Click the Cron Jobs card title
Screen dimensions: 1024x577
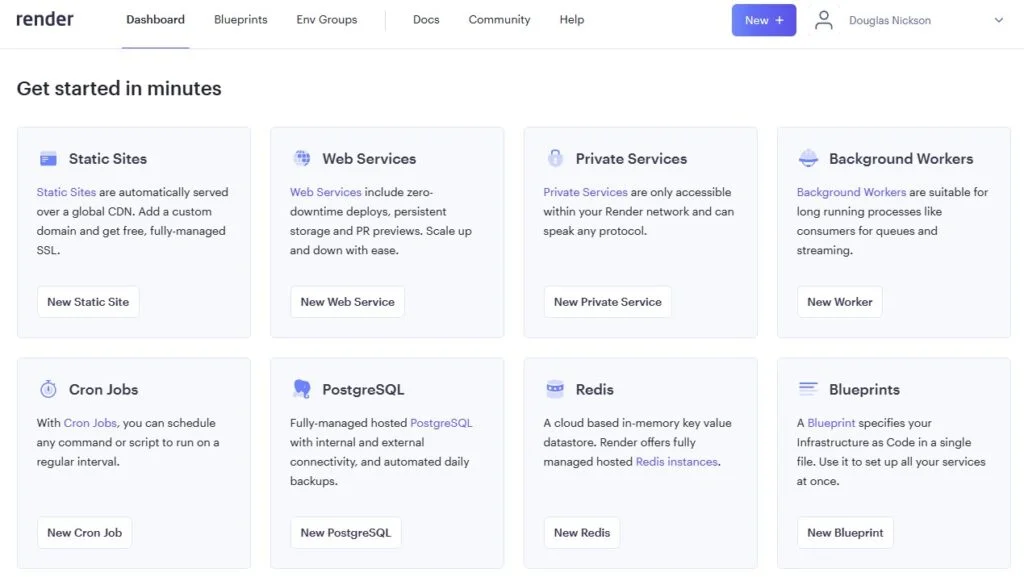pos(103,389)
